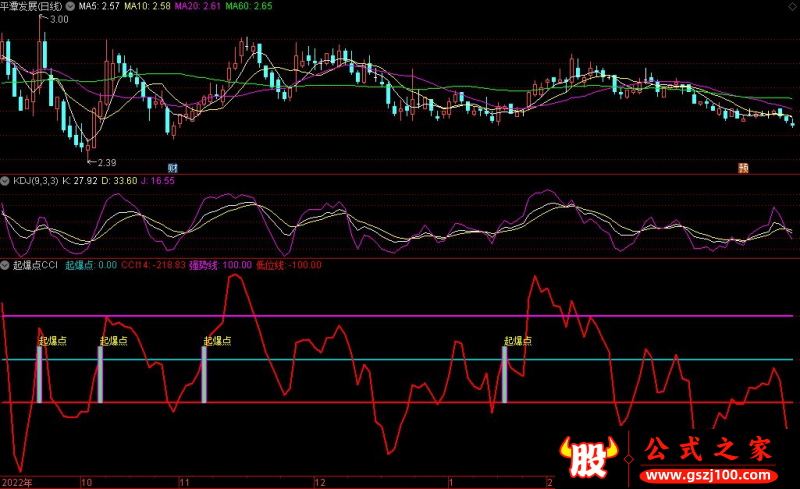The height and width of the screenshot is (489, 800).
Task: Click the 2.39 low price label
Action: (102, 162)
